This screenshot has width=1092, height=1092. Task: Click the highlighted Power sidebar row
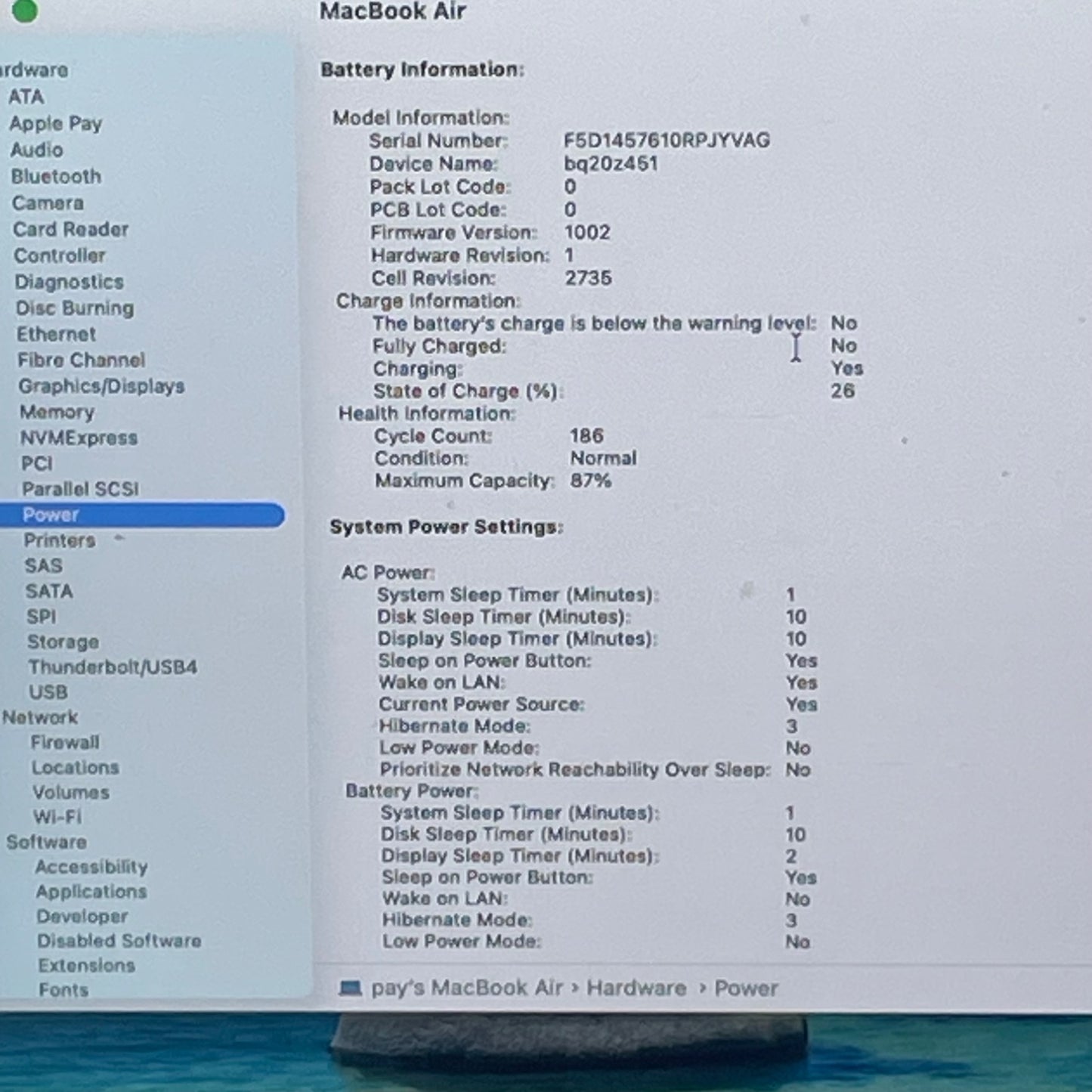click(142, 515)
